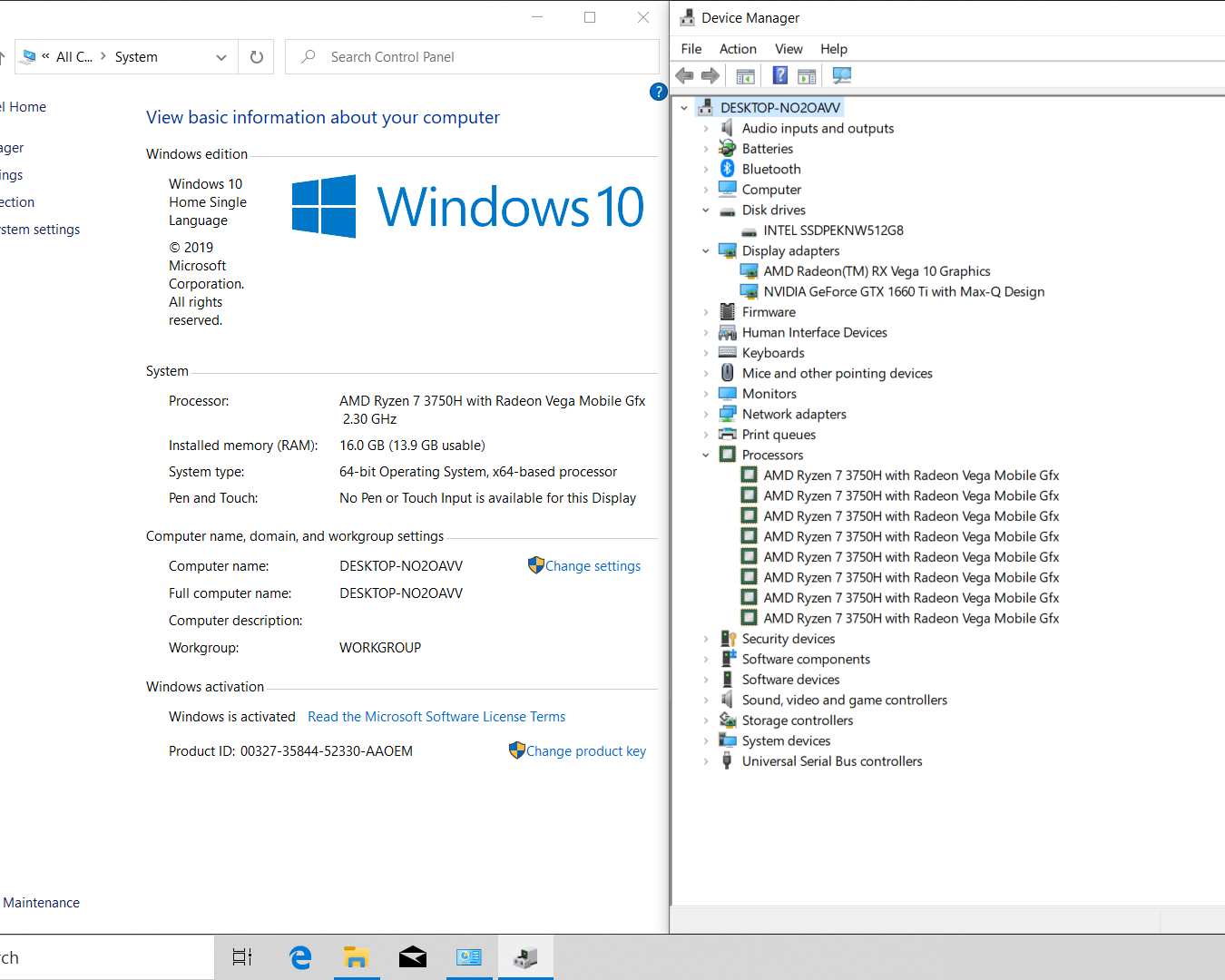Click inside the Search Control Panel field
This screenshot has width=1225, height=980.
tap(472, 57)
